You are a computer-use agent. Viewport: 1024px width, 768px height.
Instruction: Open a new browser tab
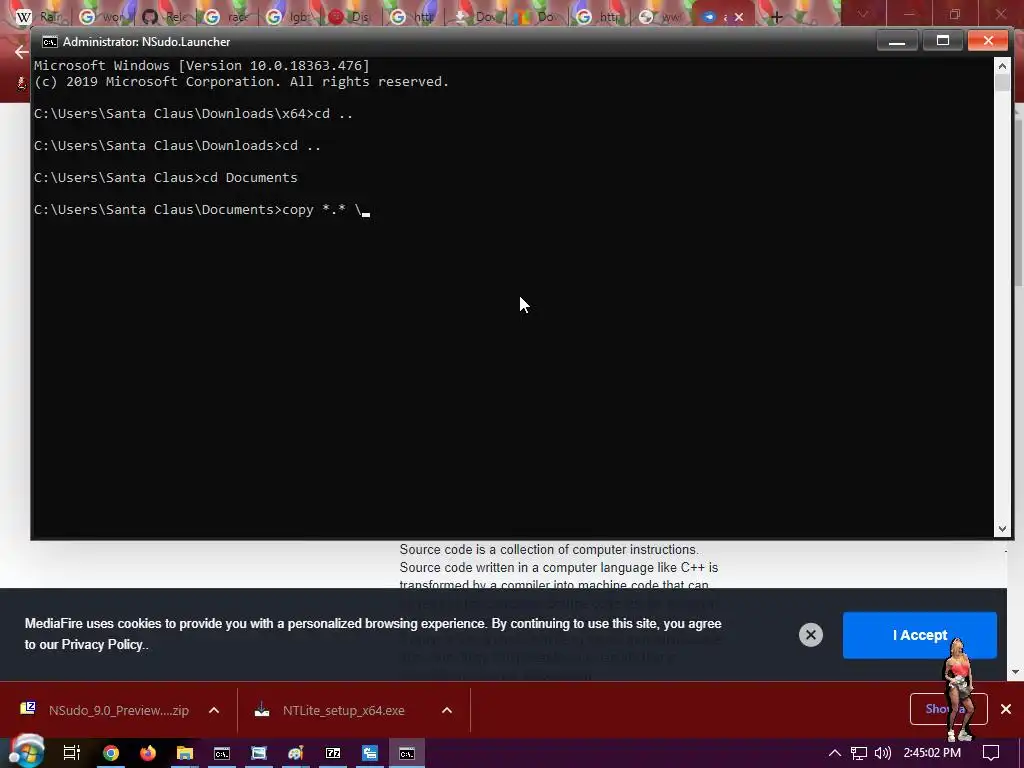click(776, 17)
